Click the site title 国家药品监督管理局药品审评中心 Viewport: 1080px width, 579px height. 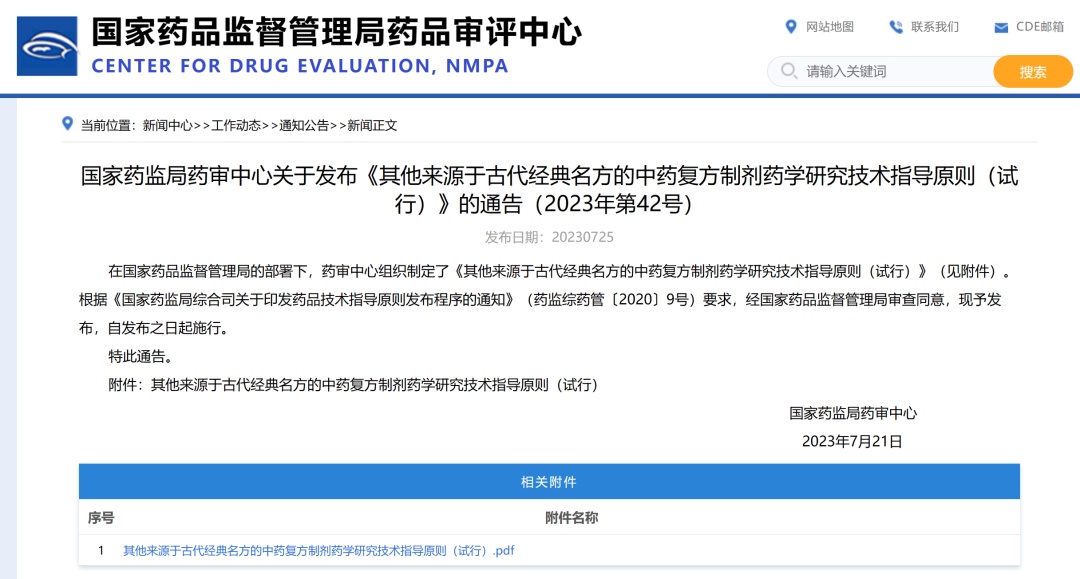(337, 32)
